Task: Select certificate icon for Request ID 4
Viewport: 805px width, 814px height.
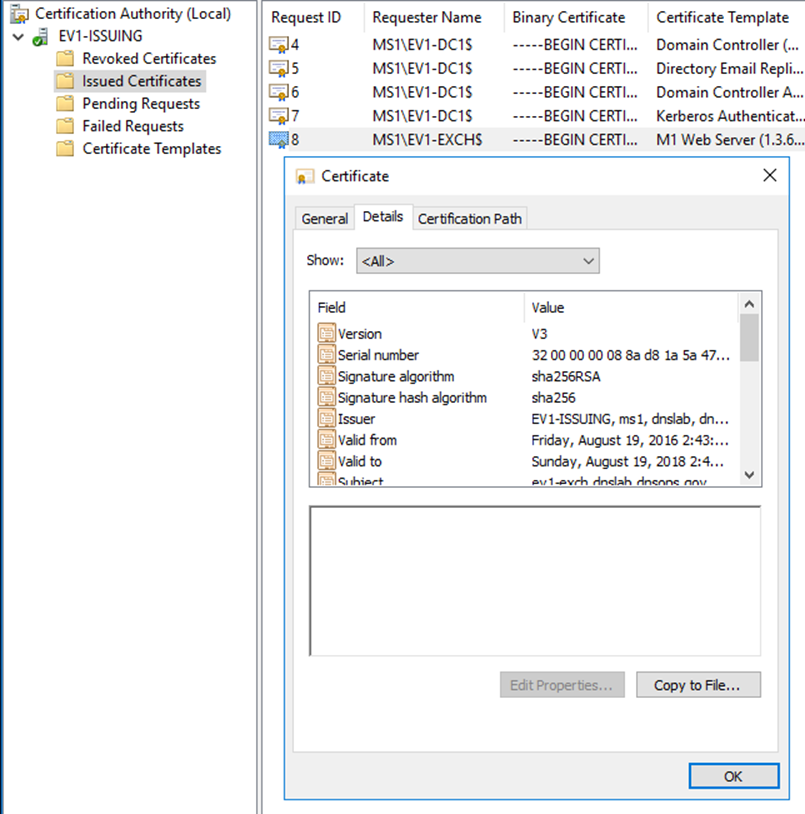Action: click(279, 45)
